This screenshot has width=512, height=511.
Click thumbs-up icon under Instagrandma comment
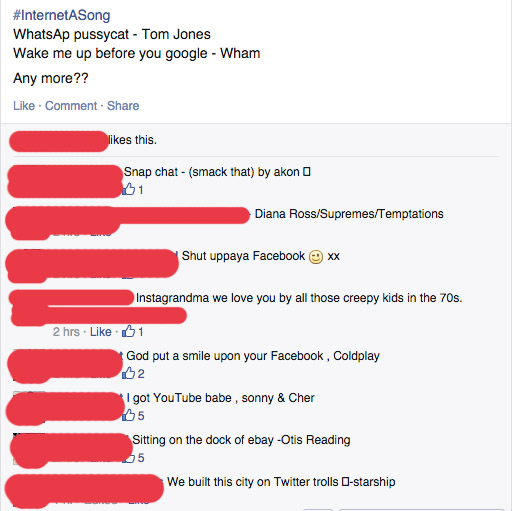coord(129,331)
